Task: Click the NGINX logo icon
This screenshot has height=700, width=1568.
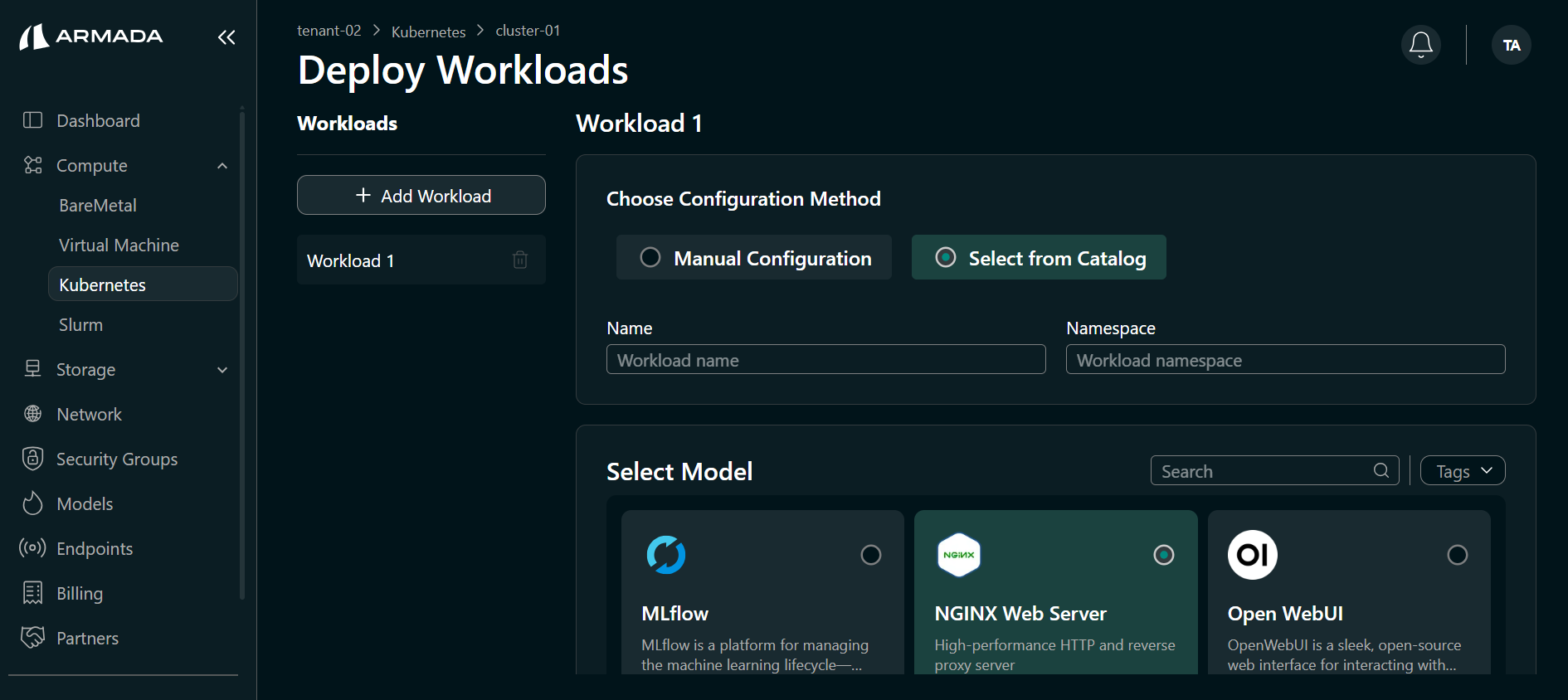Action: [959, 555]
